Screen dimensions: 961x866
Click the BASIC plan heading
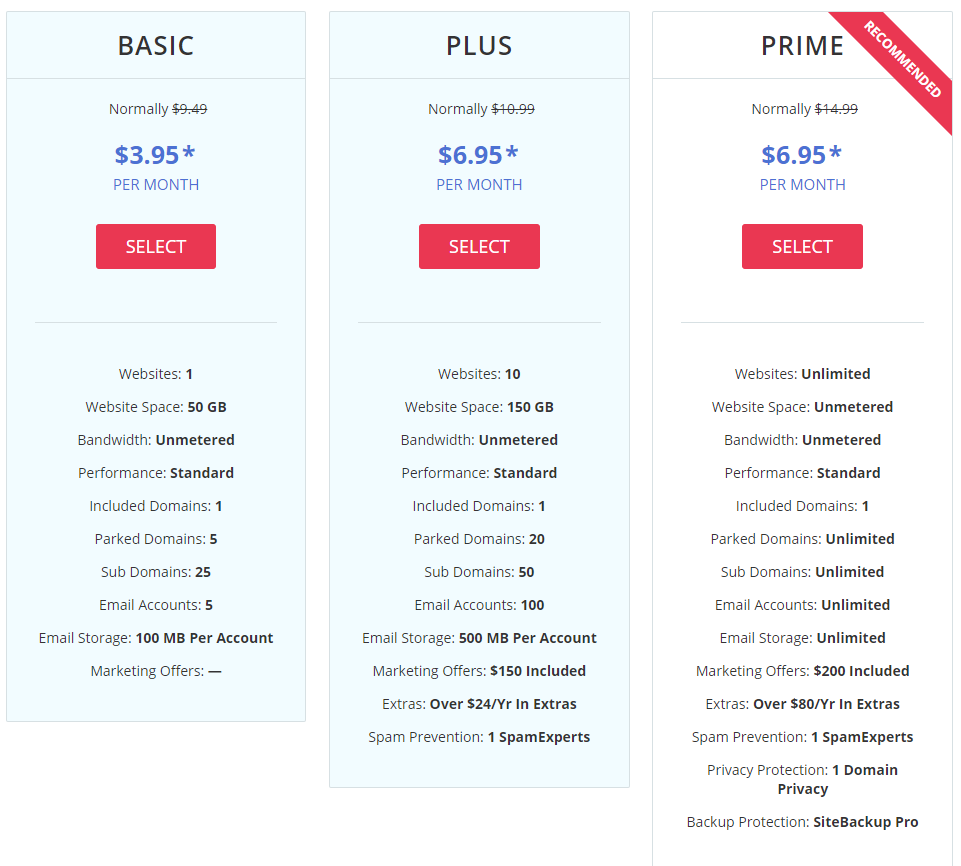(156, 46)
